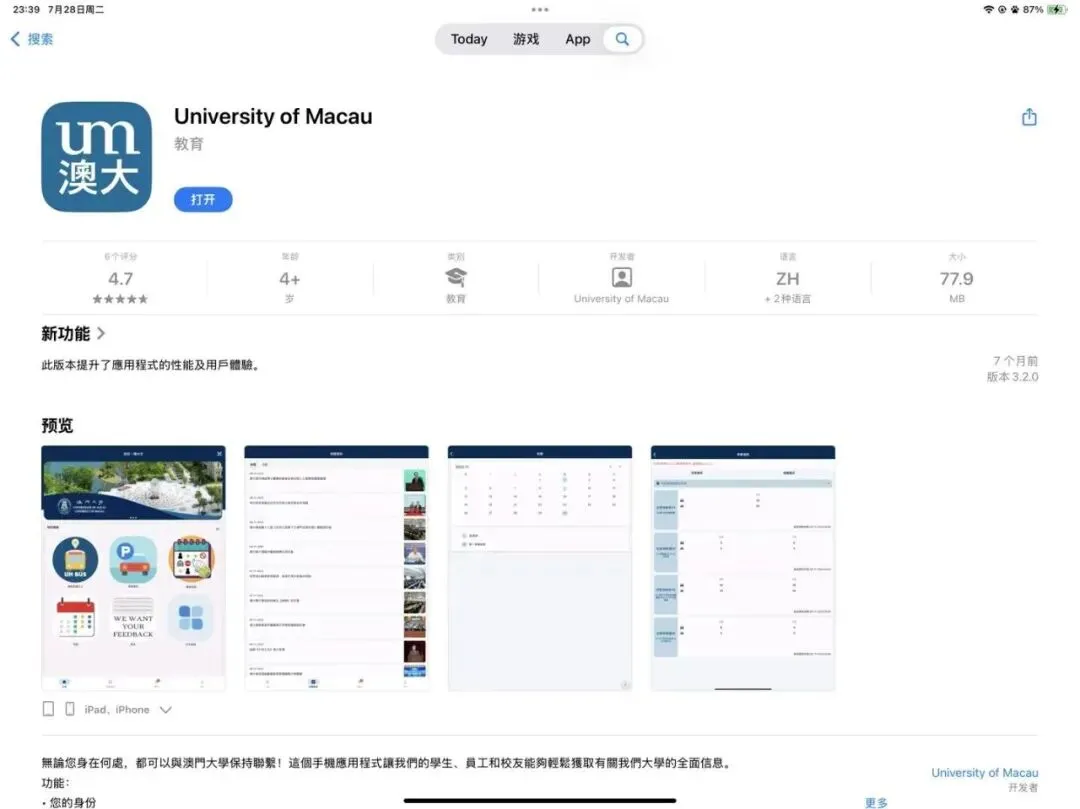
Task: Open fourth preview screenshot with table
Action: point(743,568)
